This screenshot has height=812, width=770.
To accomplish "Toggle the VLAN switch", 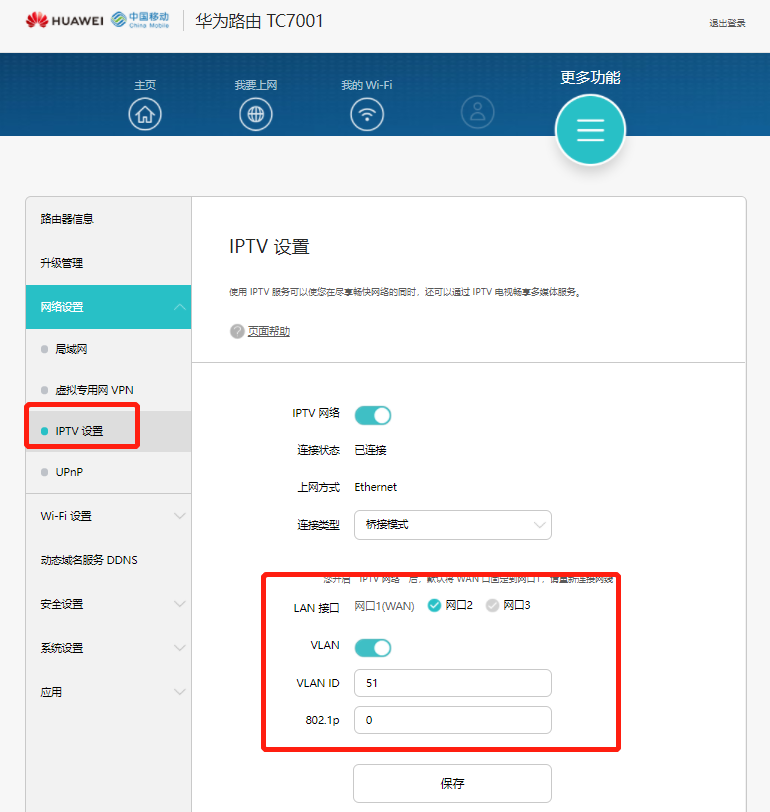I will point(373,648).
